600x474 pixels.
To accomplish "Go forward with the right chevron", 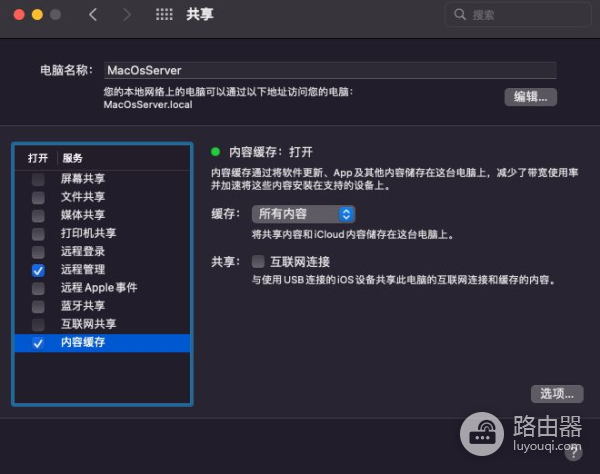I will (x=127, y=15).
